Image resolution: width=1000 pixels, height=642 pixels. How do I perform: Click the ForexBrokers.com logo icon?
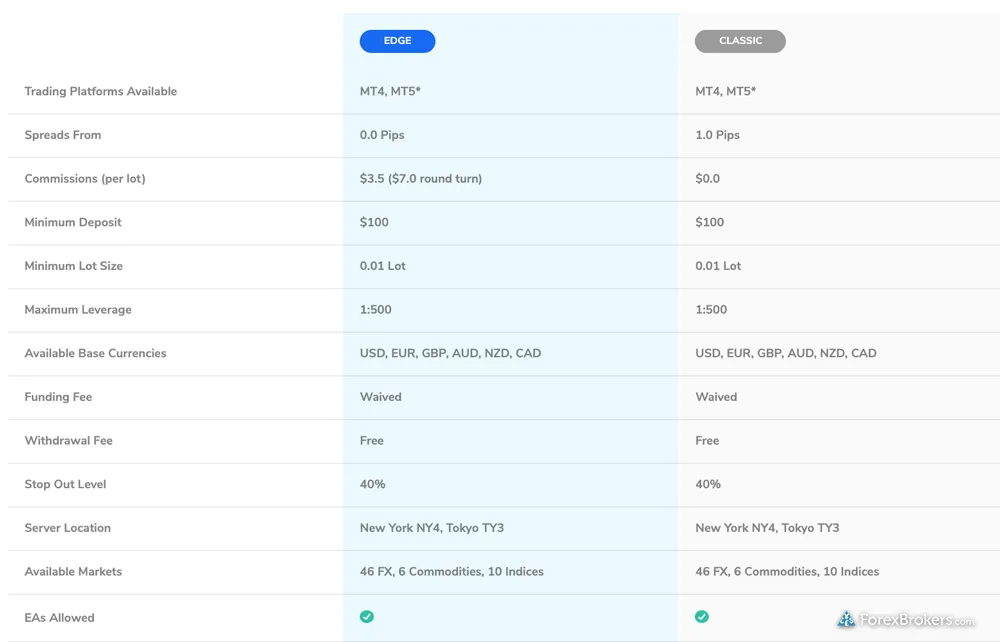[846, 620]
